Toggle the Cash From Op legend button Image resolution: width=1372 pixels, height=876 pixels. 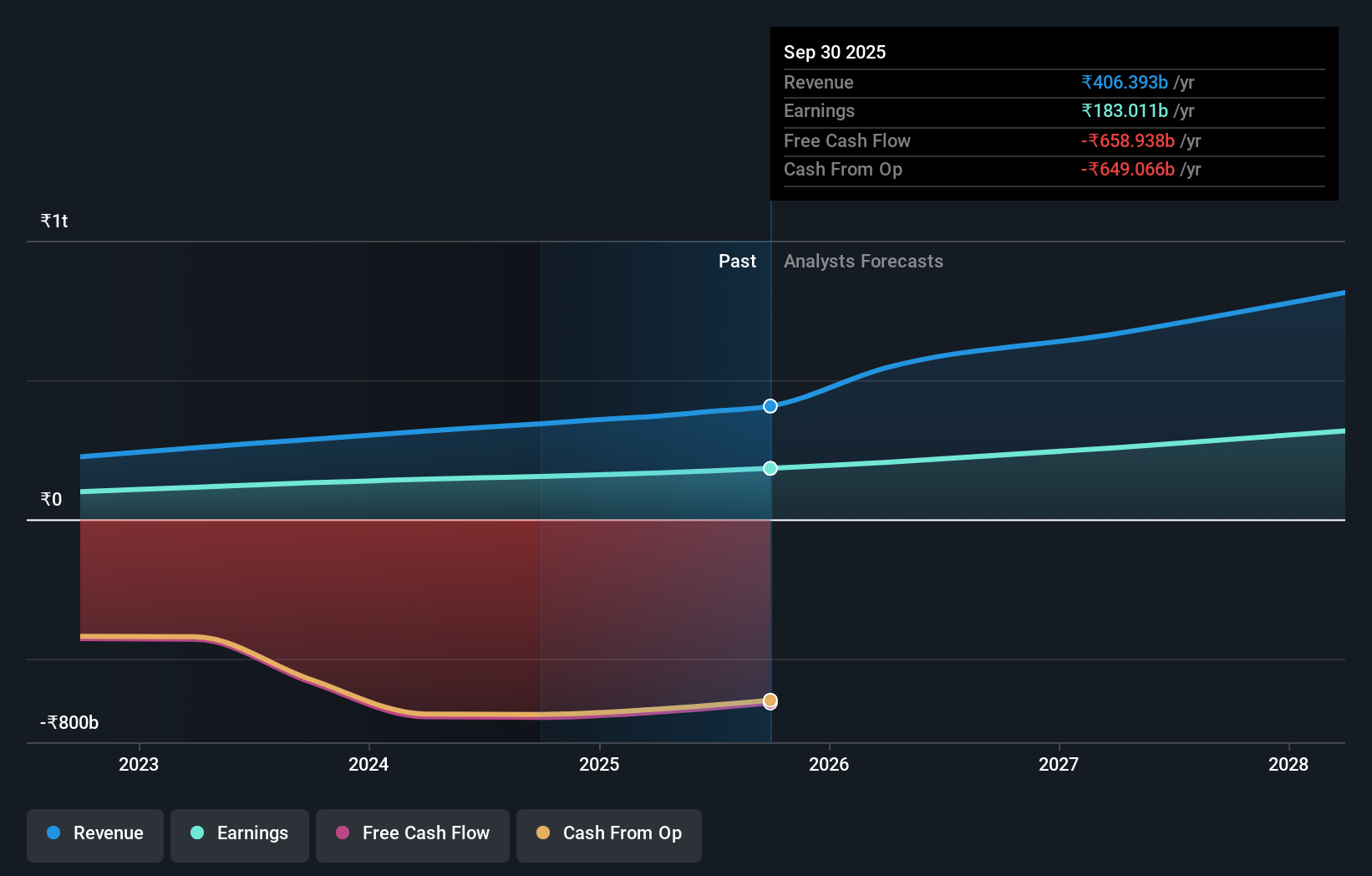609,834
